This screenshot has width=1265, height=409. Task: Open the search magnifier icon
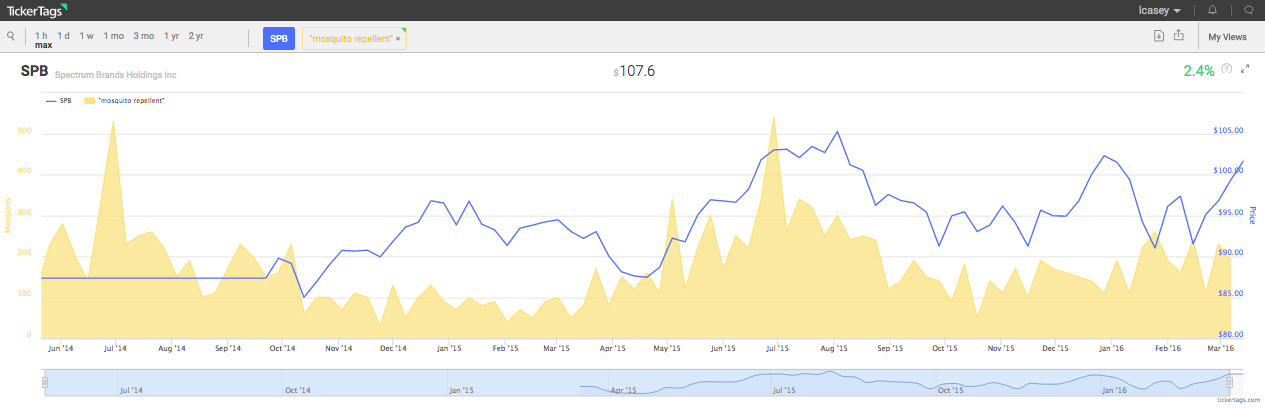(x=11, y=36)
